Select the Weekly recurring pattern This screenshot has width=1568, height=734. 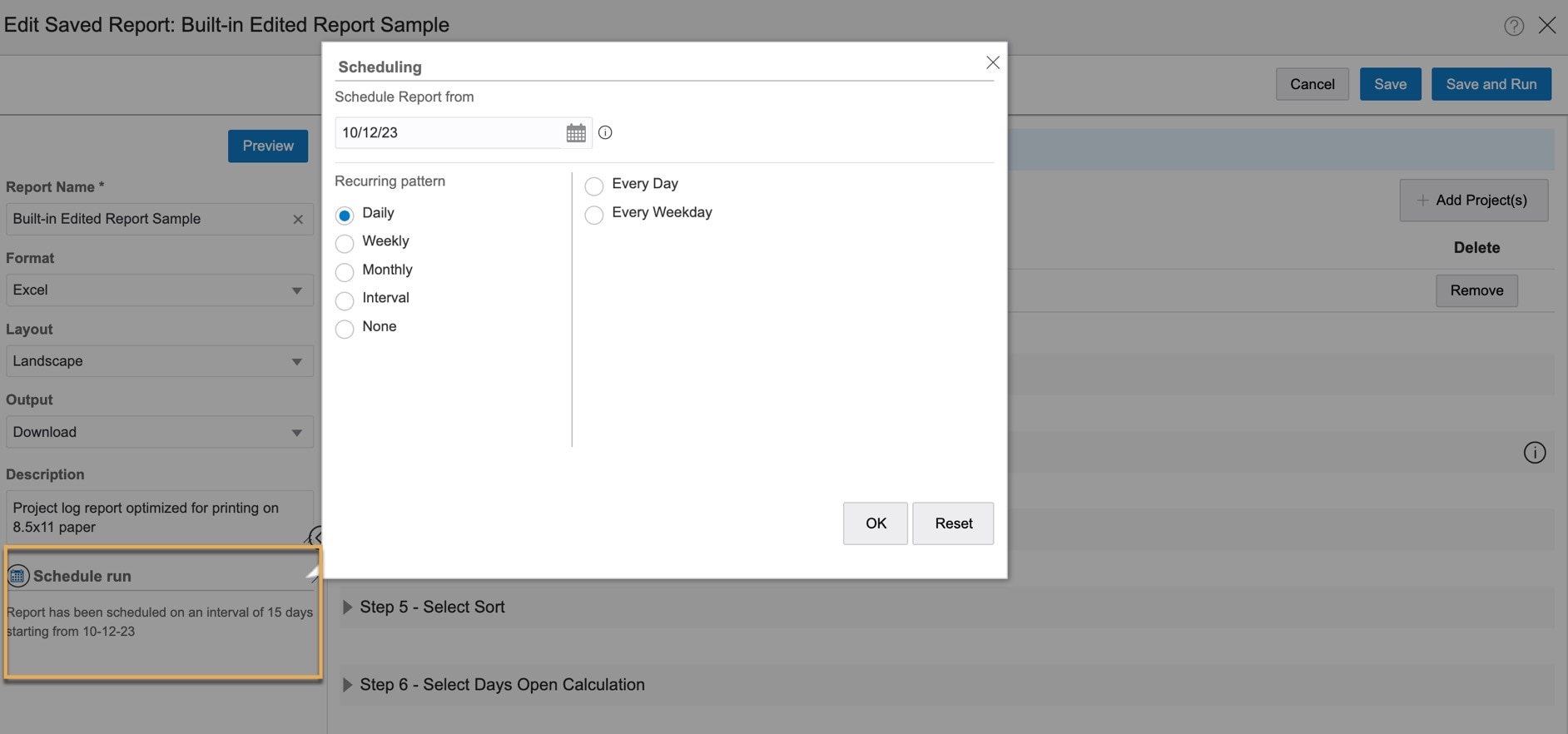click(x=345, y=243)
